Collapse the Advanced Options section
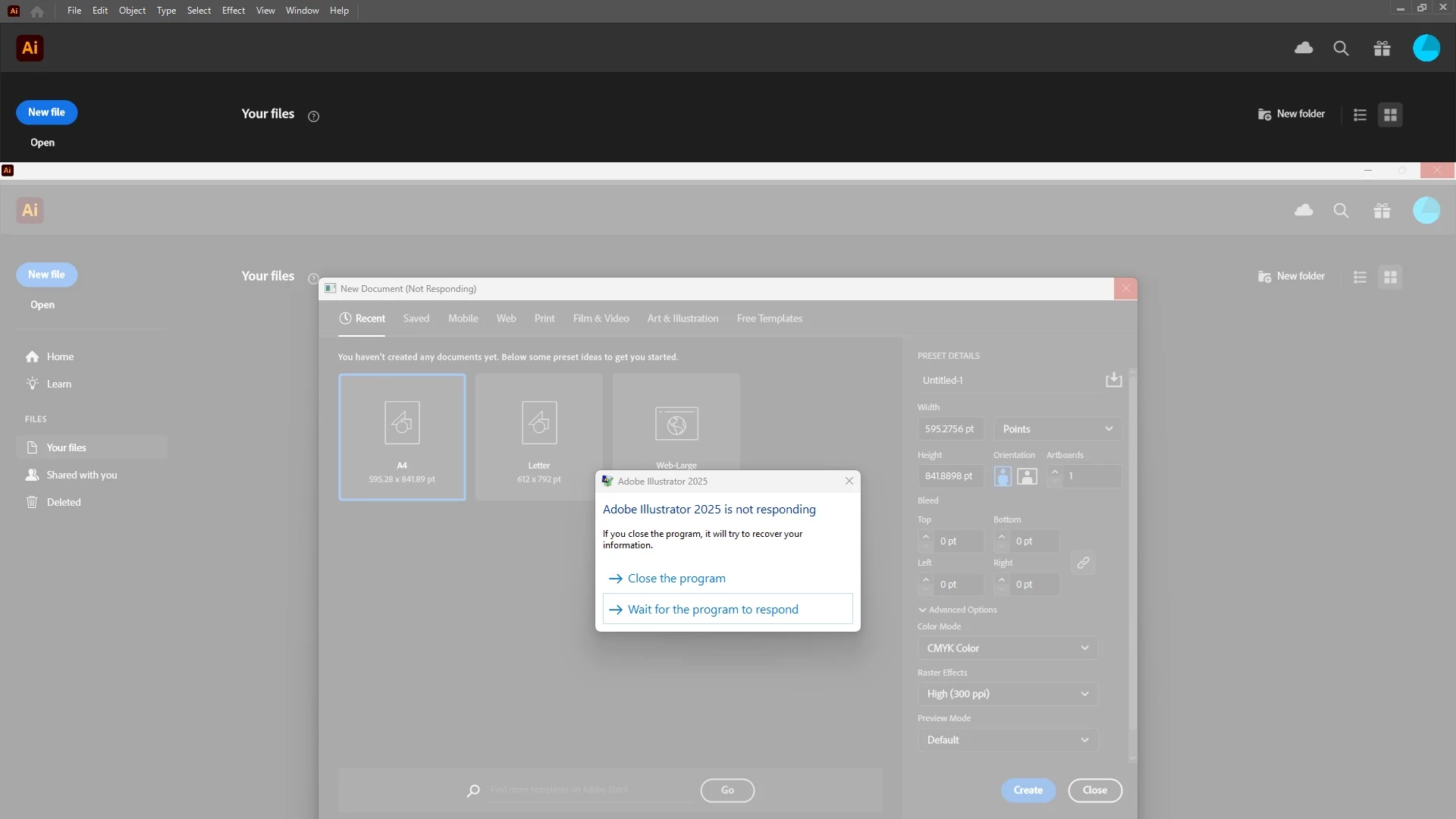The image size is (1456, 819). tap(957, 610)
